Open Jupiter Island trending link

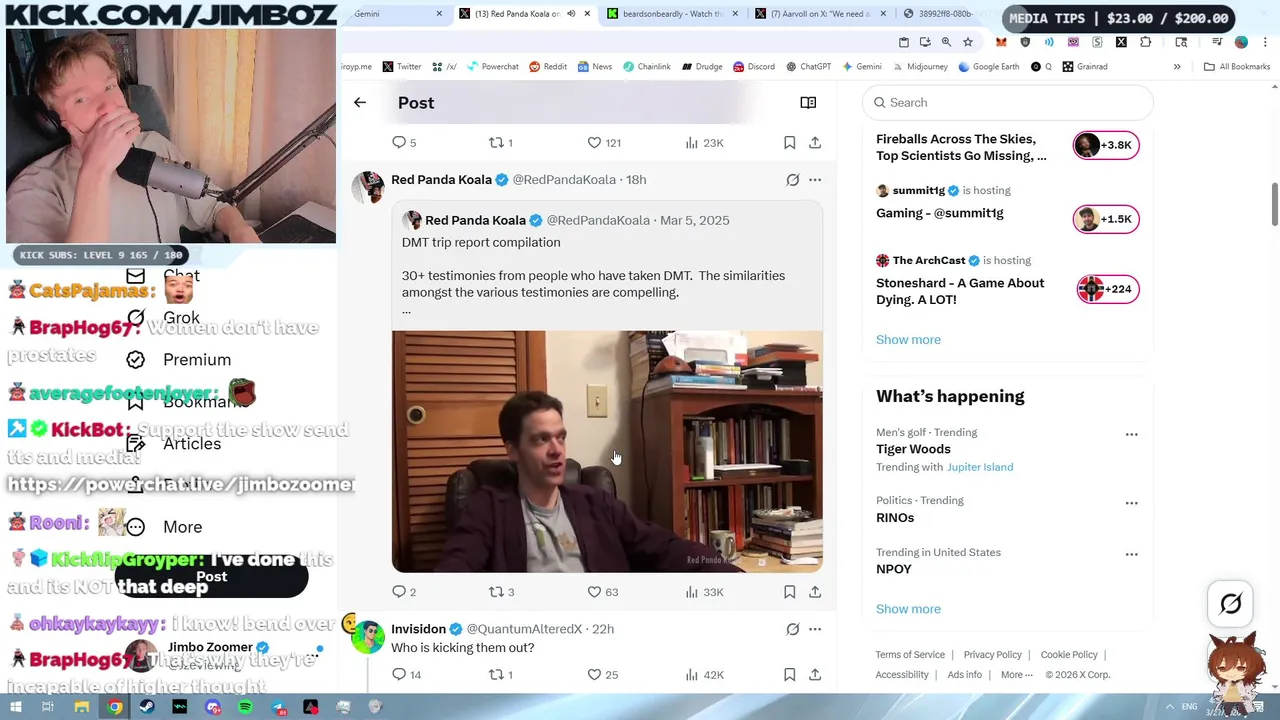(980, 467)
